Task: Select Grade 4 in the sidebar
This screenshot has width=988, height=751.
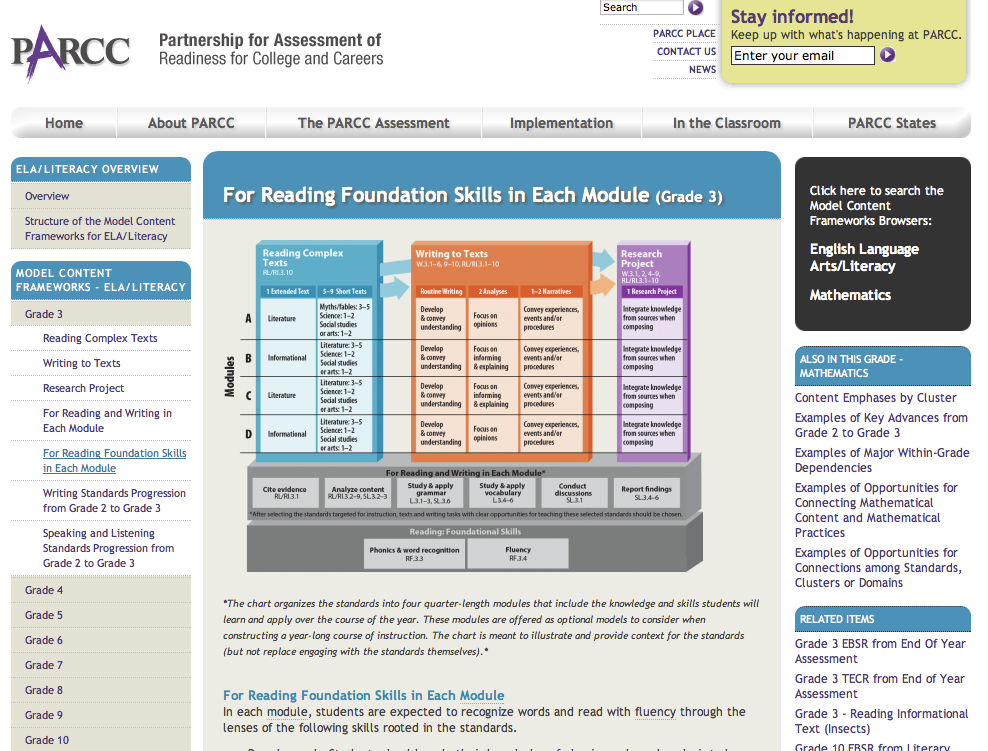Action: click(x=44, y=590)
